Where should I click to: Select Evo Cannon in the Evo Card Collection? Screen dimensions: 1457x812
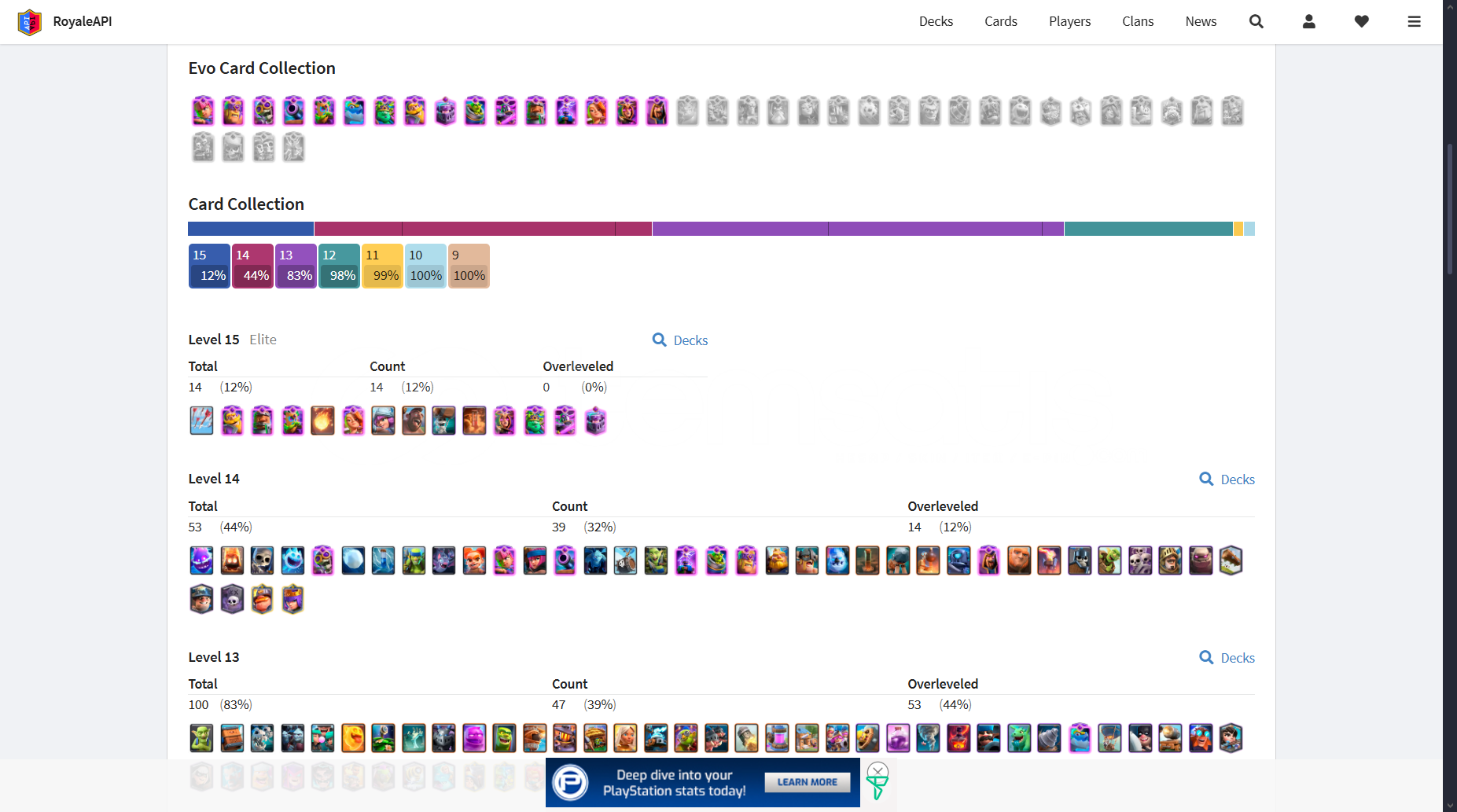pos(294,111)
